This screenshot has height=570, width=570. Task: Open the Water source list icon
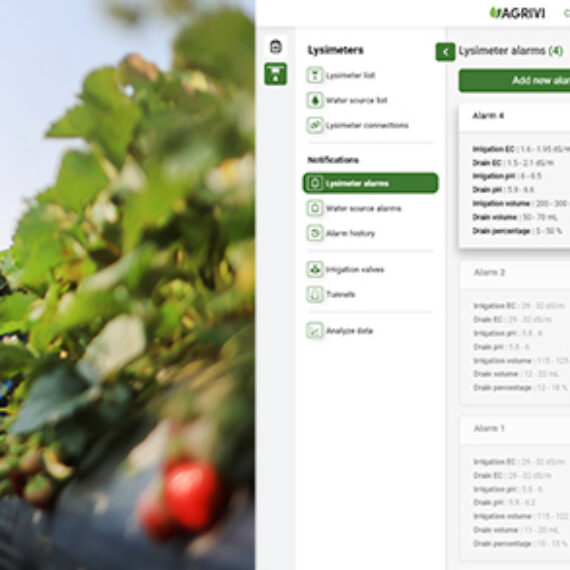315,100
